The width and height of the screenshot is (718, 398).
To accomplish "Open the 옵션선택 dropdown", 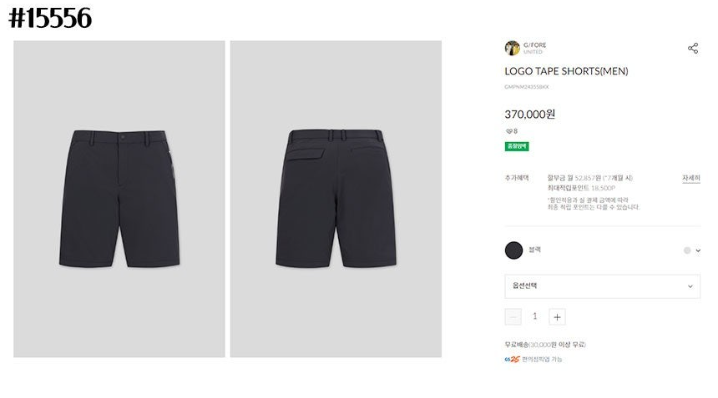I will (x=602, y=286).
